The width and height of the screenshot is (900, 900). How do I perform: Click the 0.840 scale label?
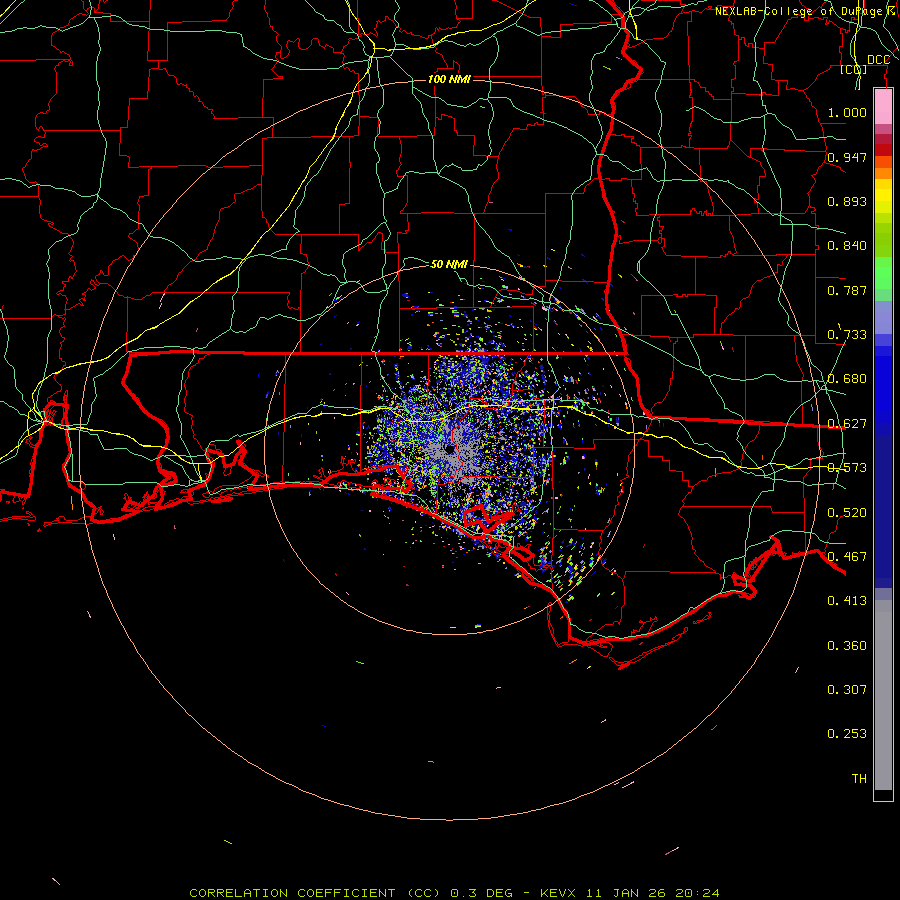[x=847, y=246]
